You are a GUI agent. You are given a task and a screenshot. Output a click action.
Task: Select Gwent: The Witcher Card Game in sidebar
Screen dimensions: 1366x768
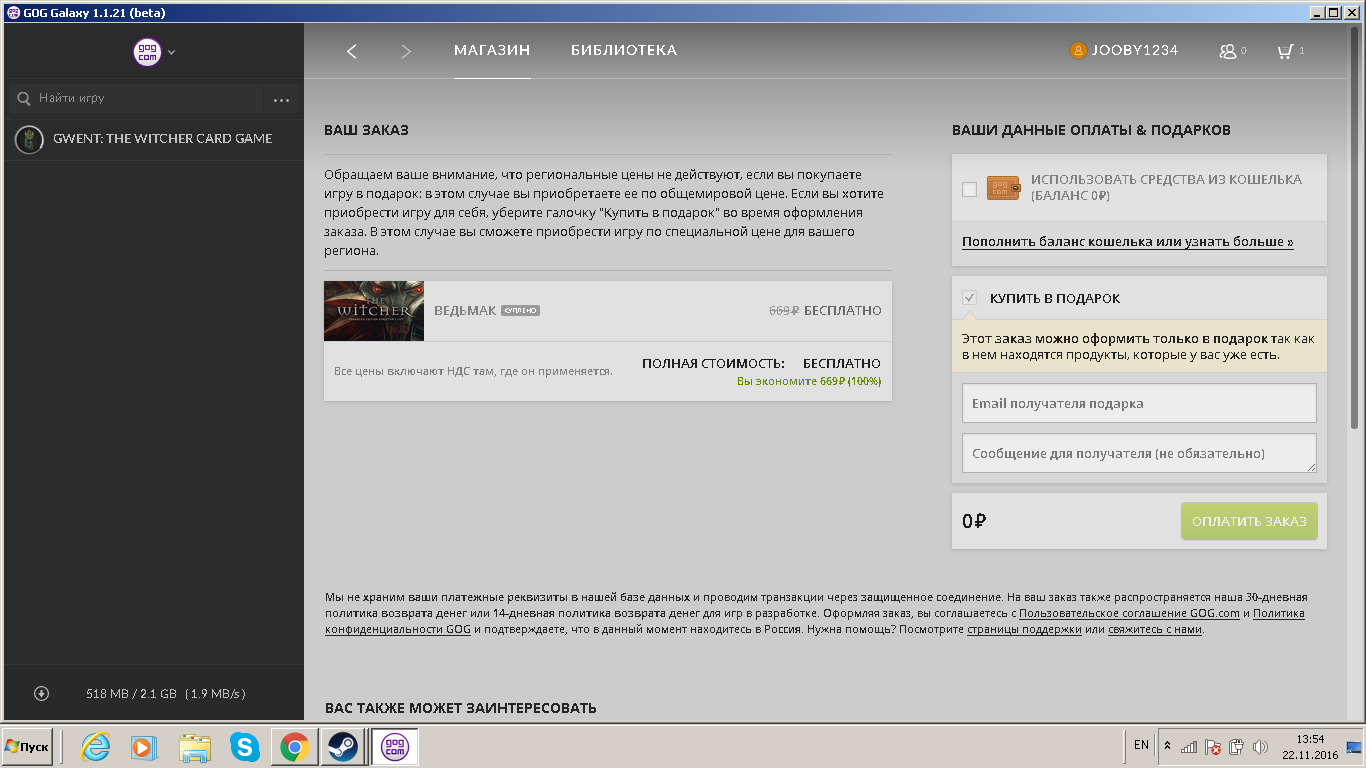click(152, 139)
